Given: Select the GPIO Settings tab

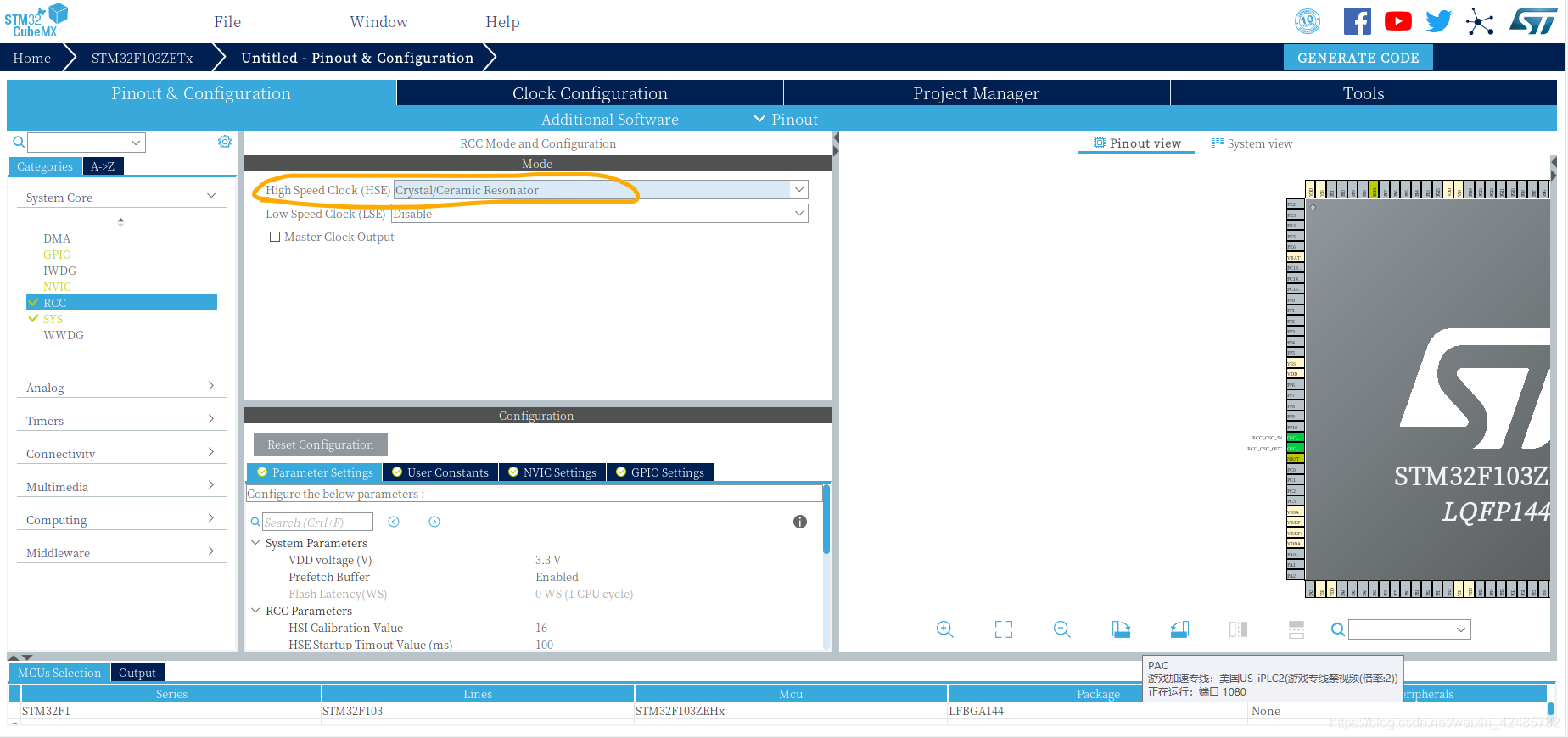Looking at the screenshot, I should pos(659,472).
